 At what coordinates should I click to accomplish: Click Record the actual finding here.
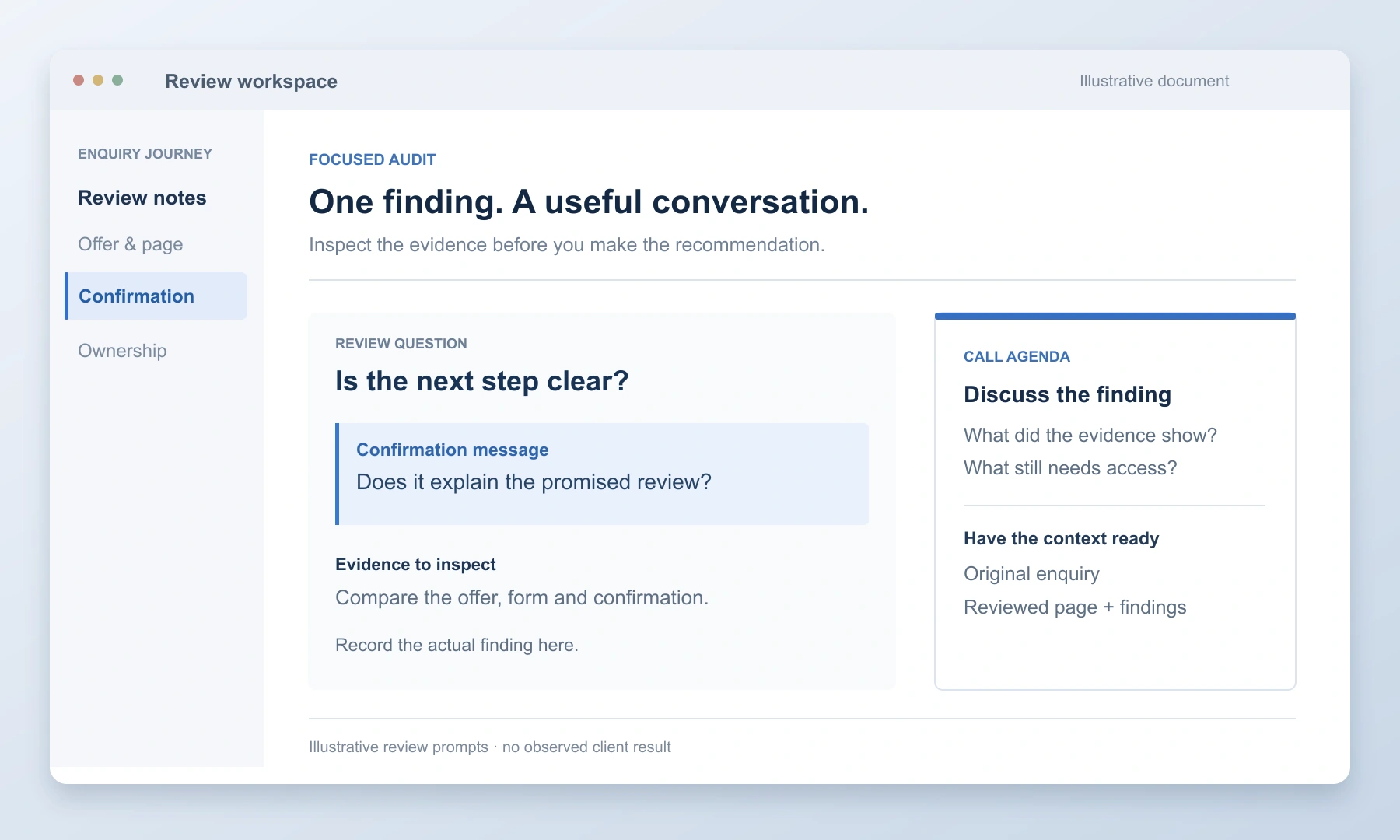point(457,645)
